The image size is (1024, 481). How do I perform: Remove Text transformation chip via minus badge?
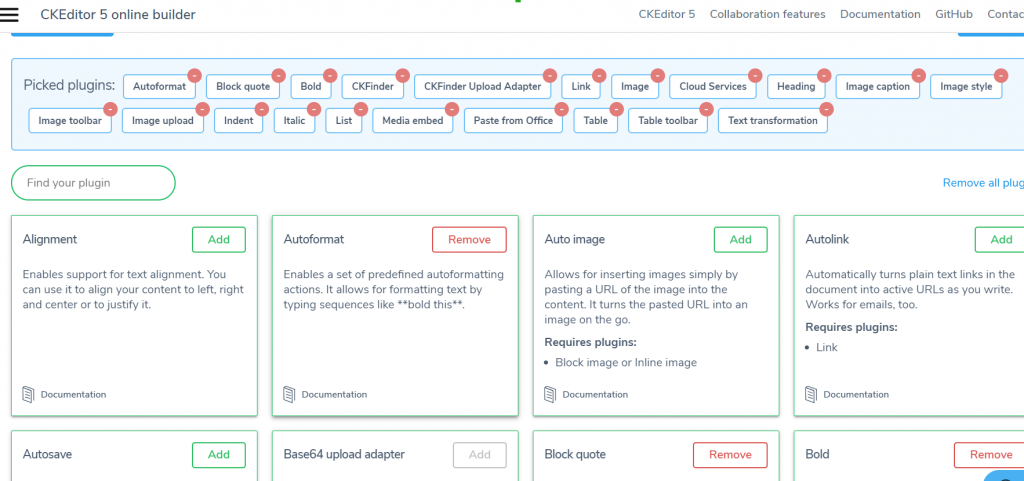(x=827, y=109)
